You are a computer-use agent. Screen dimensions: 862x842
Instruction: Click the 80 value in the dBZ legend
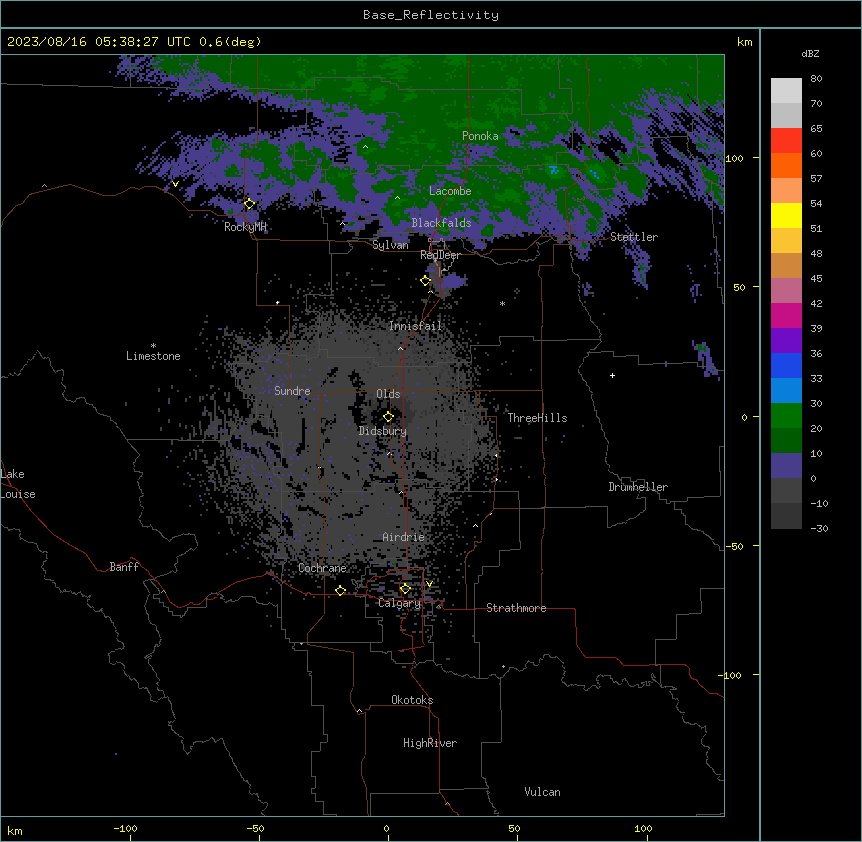click(816, 79)
